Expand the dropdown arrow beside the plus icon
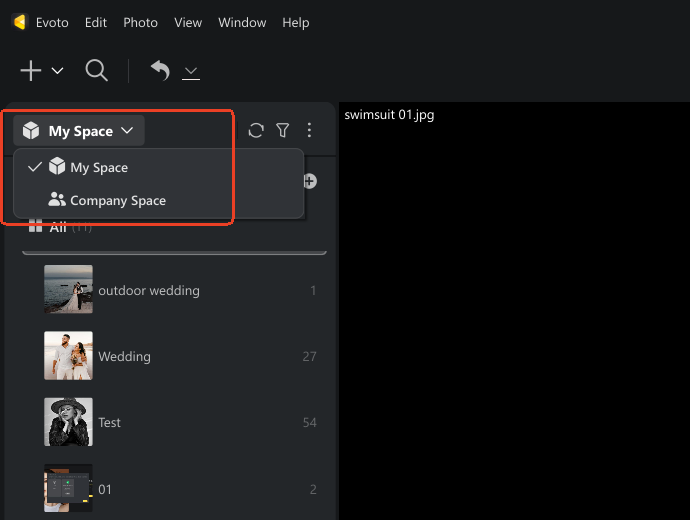 pos(57,71)
